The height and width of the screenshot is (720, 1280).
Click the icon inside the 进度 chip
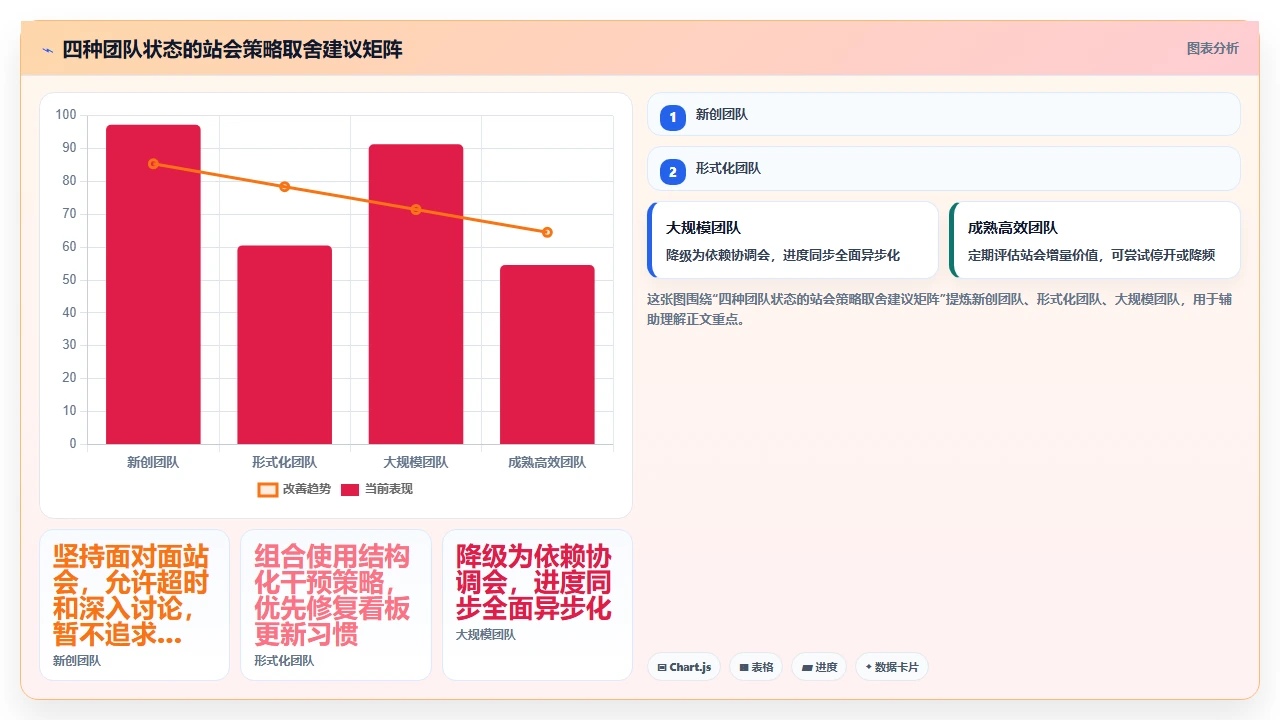click(807, 667)
